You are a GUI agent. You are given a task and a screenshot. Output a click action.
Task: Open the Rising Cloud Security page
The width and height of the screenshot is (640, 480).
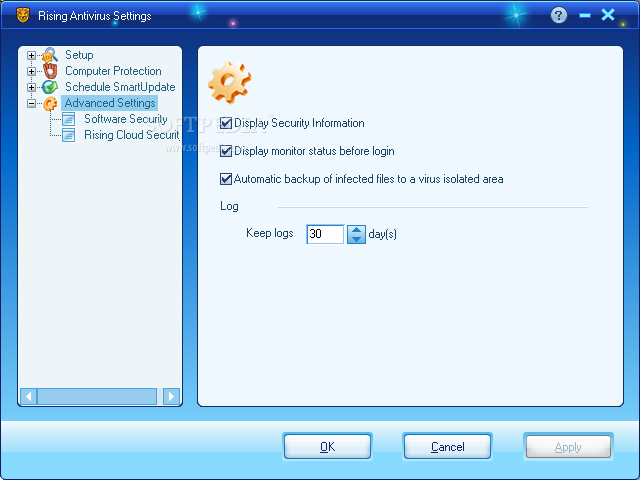[x=131, y=135]
